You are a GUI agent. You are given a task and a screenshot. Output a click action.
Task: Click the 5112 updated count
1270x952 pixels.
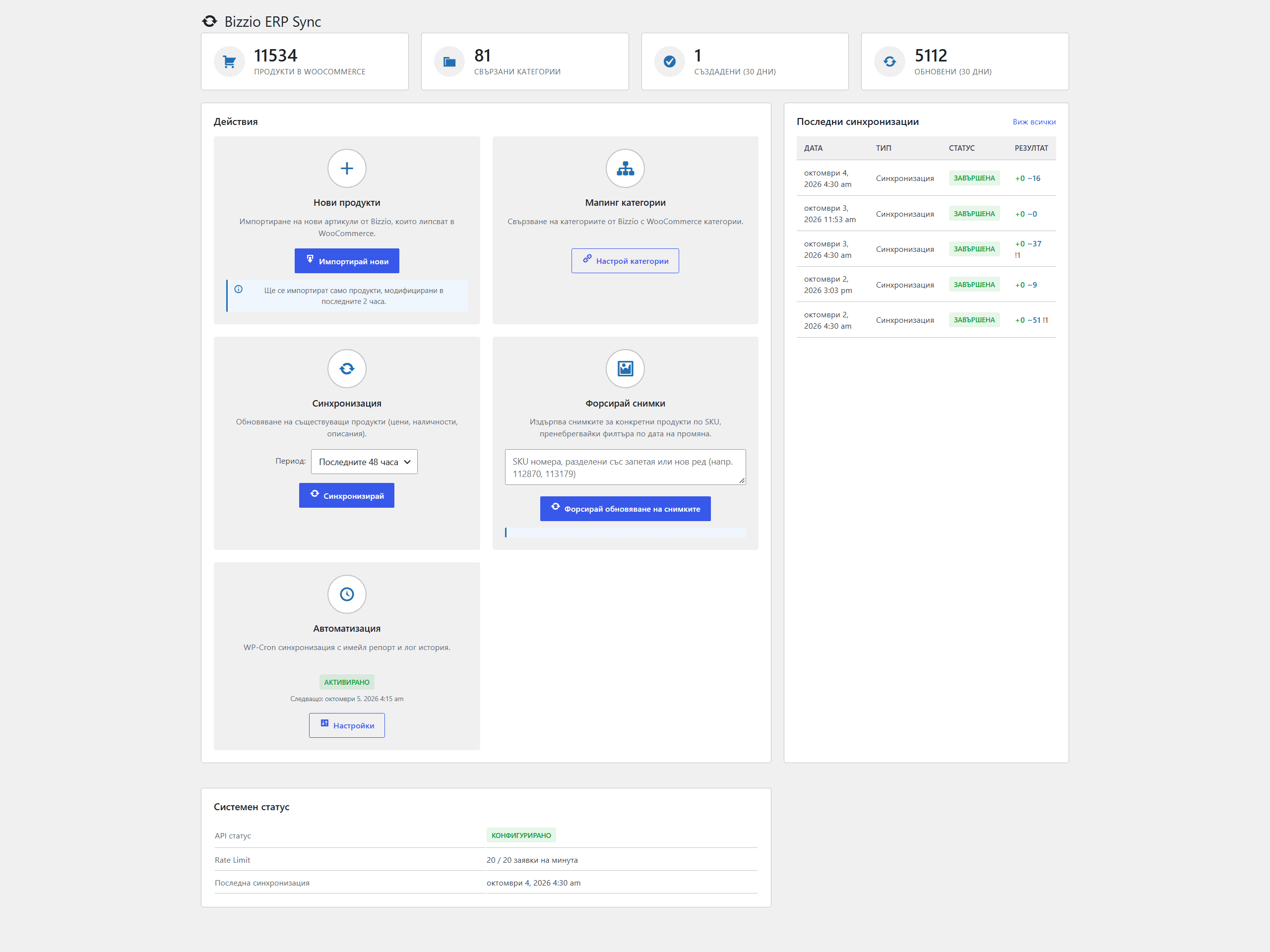tap(930, 56)
